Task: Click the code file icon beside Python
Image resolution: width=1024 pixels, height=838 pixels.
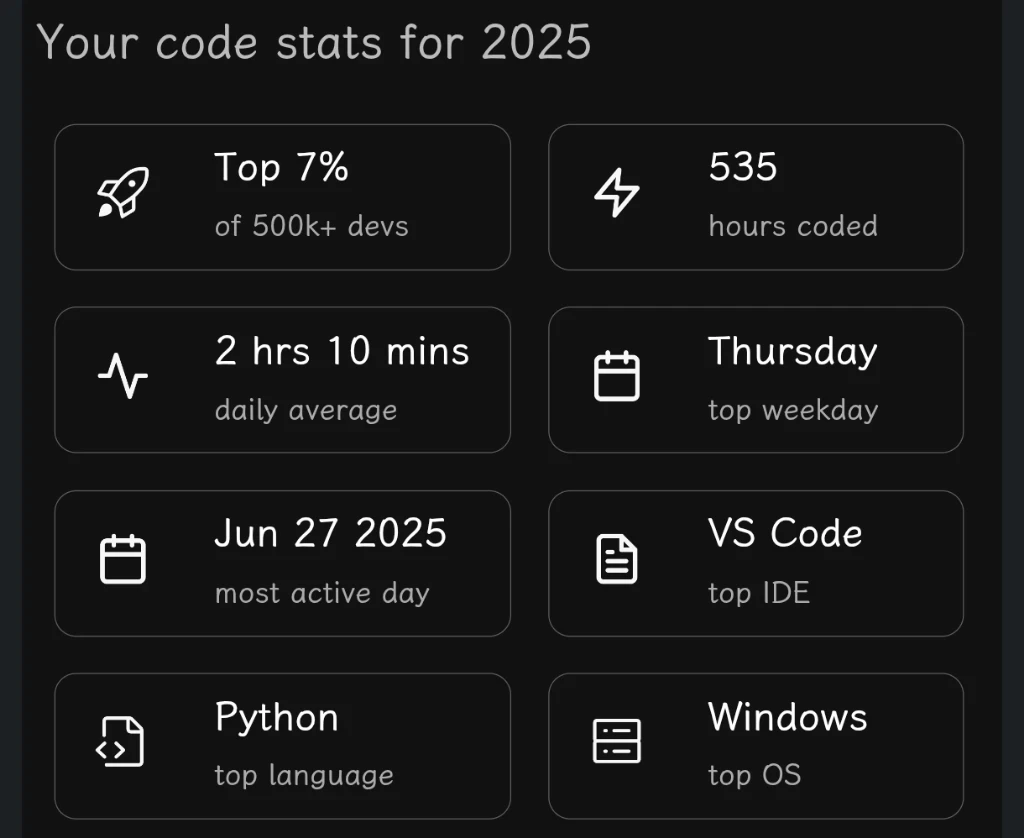Action: click(120, 741)
